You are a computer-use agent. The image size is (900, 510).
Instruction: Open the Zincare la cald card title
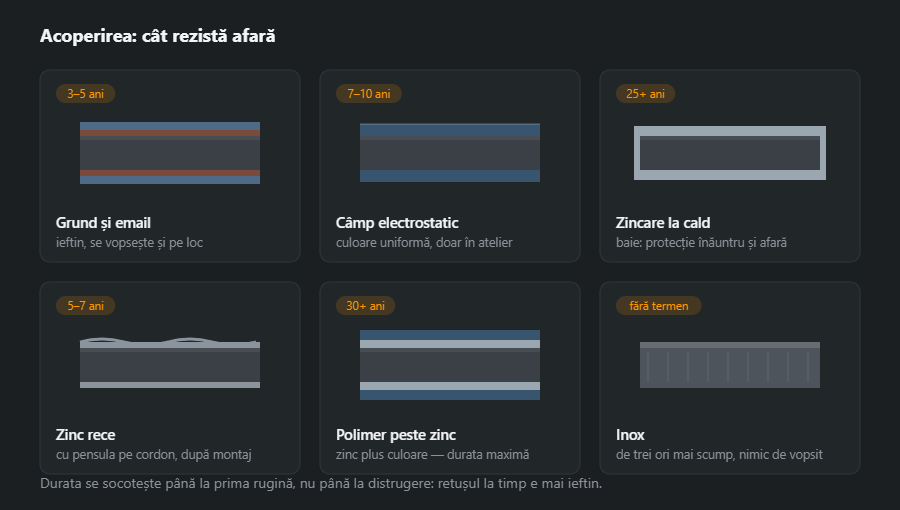coord(663,223)
